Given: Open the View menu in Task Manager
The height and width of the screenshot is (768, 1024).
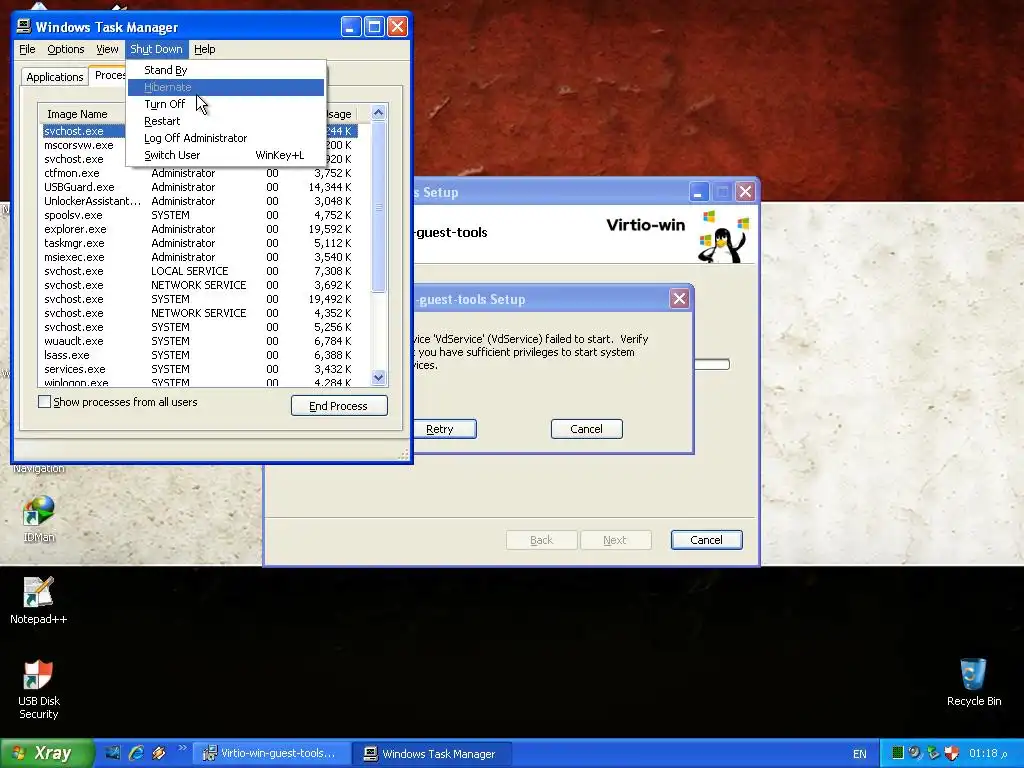Looking at the screenshot, I should point(107,49).
